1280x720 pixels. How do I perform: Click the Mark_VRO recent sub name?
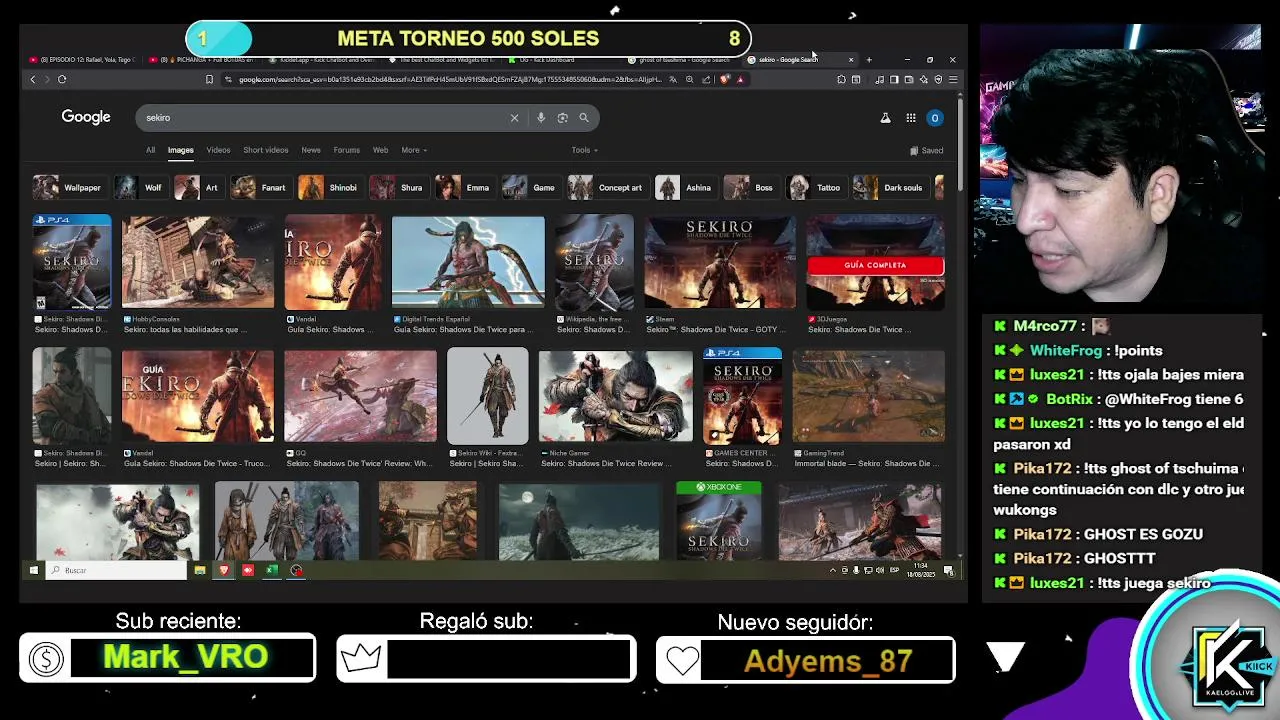pyautogui.click(x=185, y=658)
